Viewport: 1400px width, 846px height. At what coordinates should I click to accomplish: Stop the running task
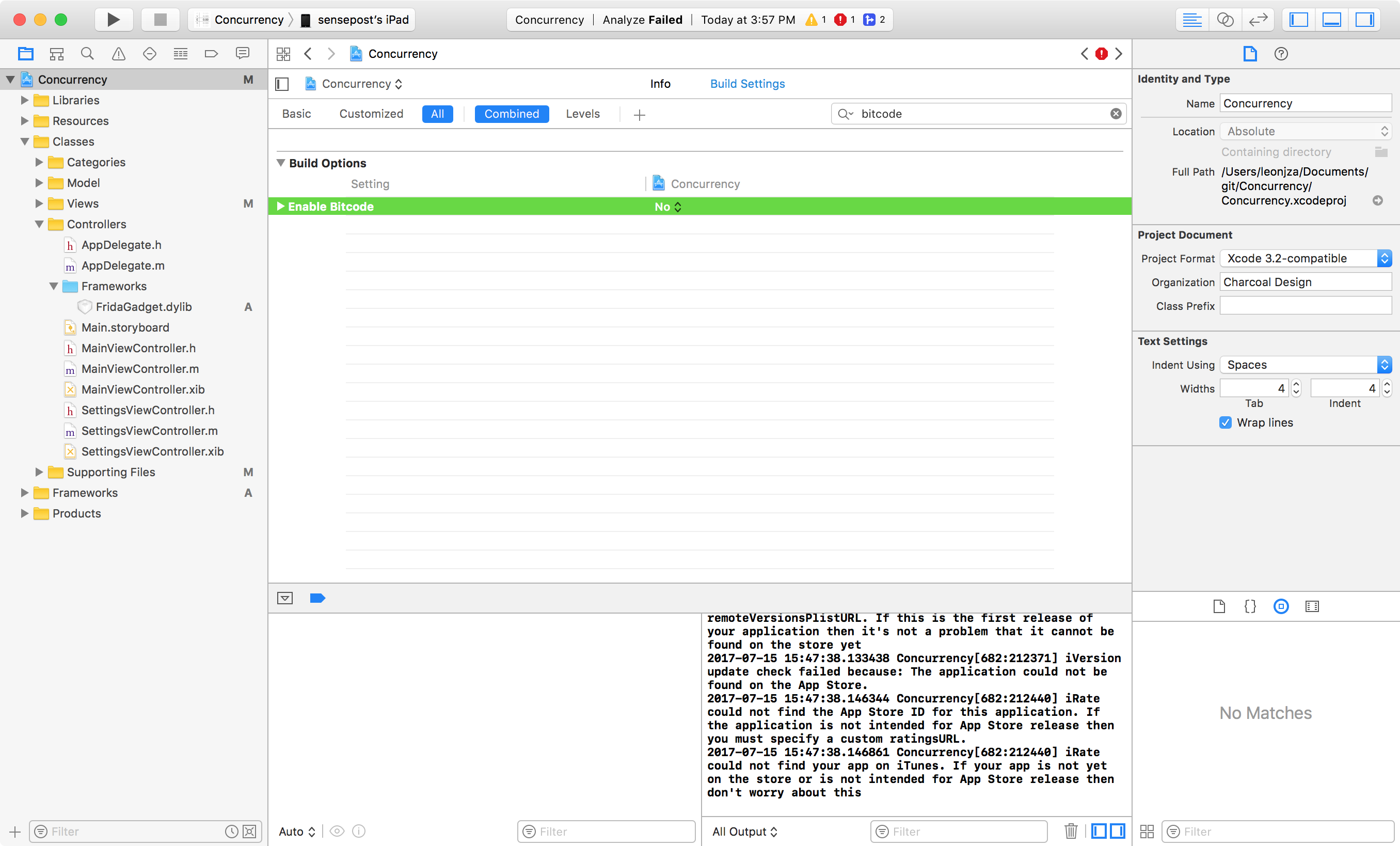[x=160, y=19]
